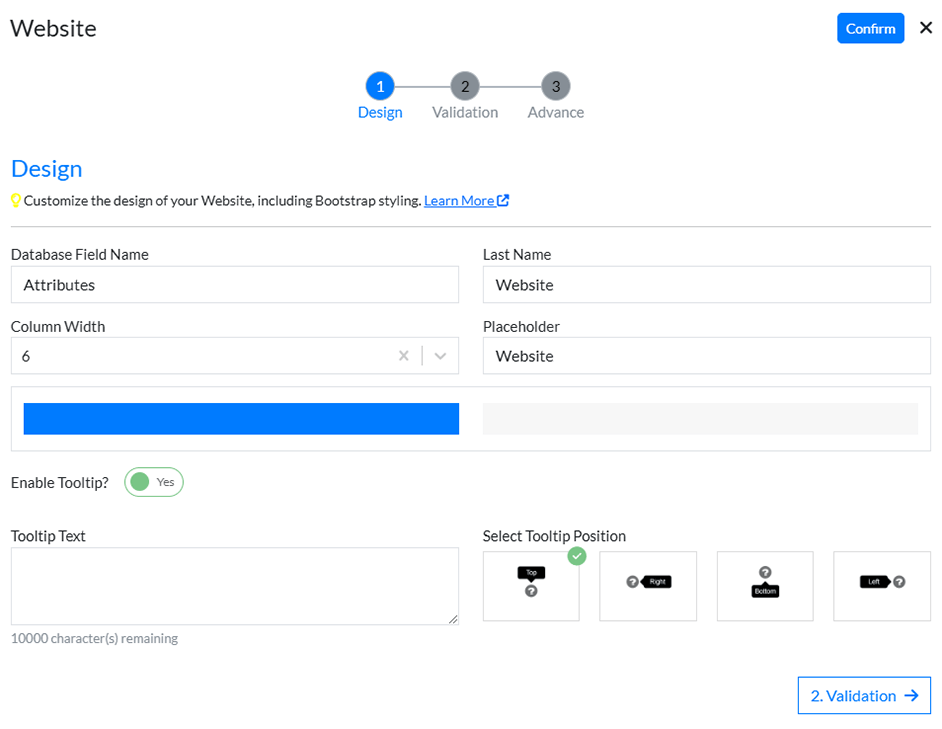Click the Database Field Name input
942x729 pixels.
(235, 285)
